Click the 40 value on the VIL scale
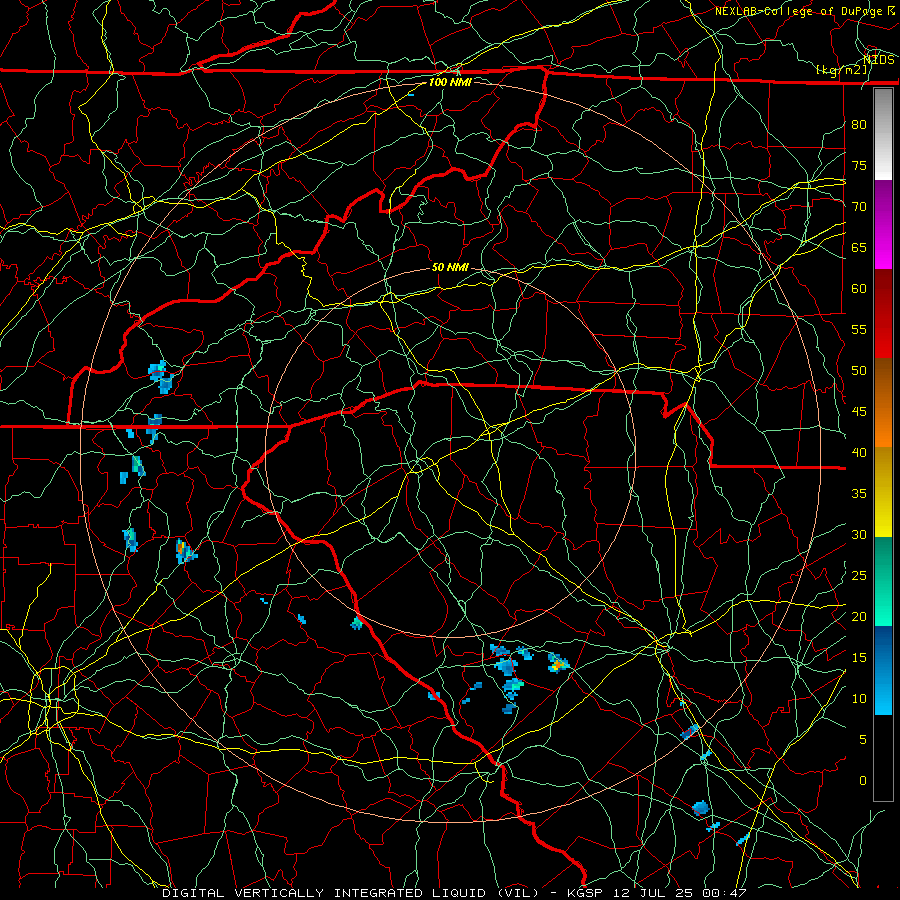The width and height of the screenshot is (900, 900). [x=859, y=453]
